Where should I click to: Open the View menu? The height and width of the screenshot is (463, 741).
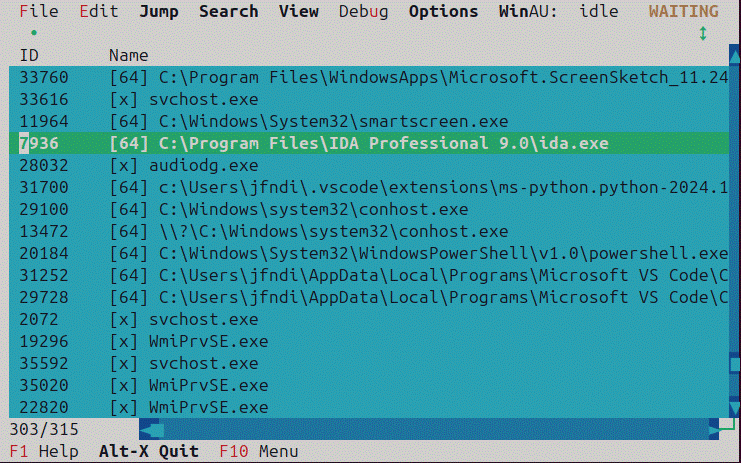click(x=299, y=12)
